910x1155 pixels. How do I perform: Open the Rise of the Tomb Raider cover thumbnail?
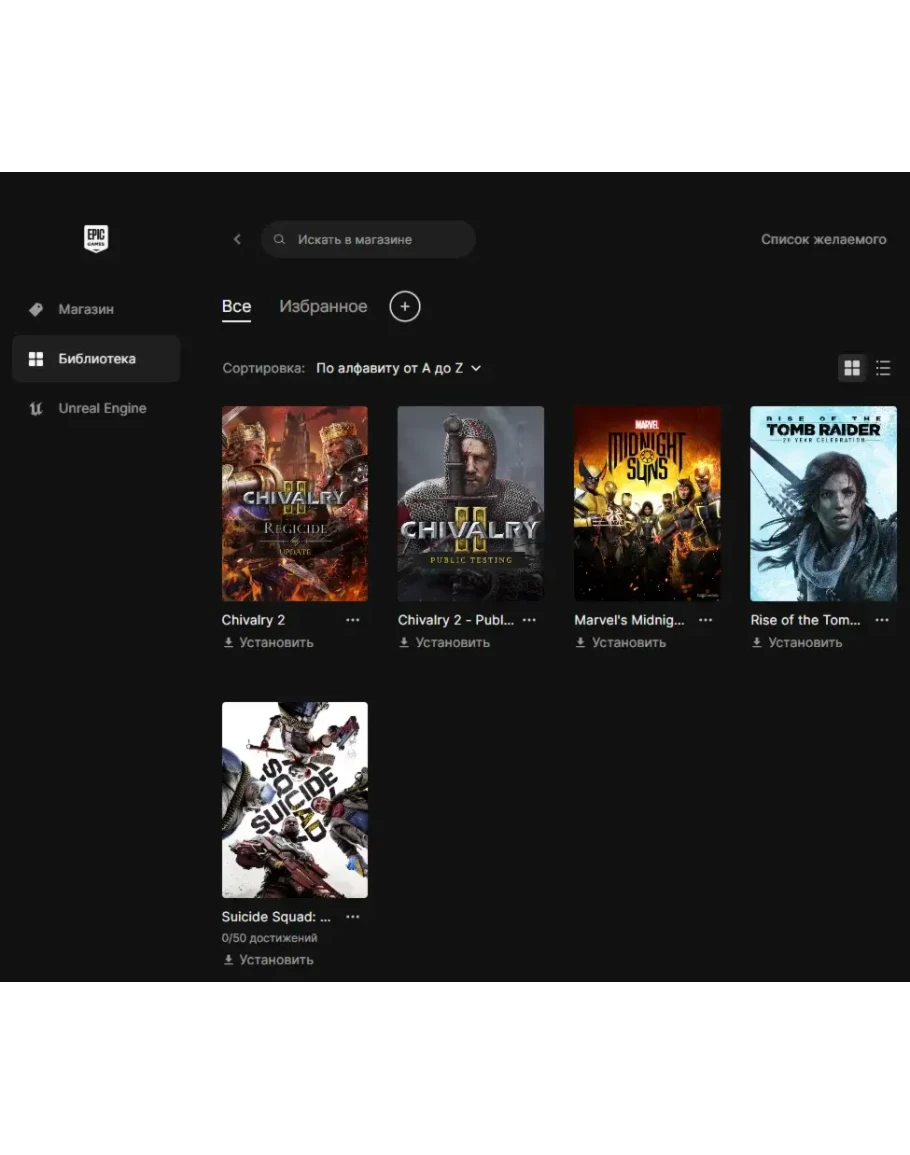823,503
